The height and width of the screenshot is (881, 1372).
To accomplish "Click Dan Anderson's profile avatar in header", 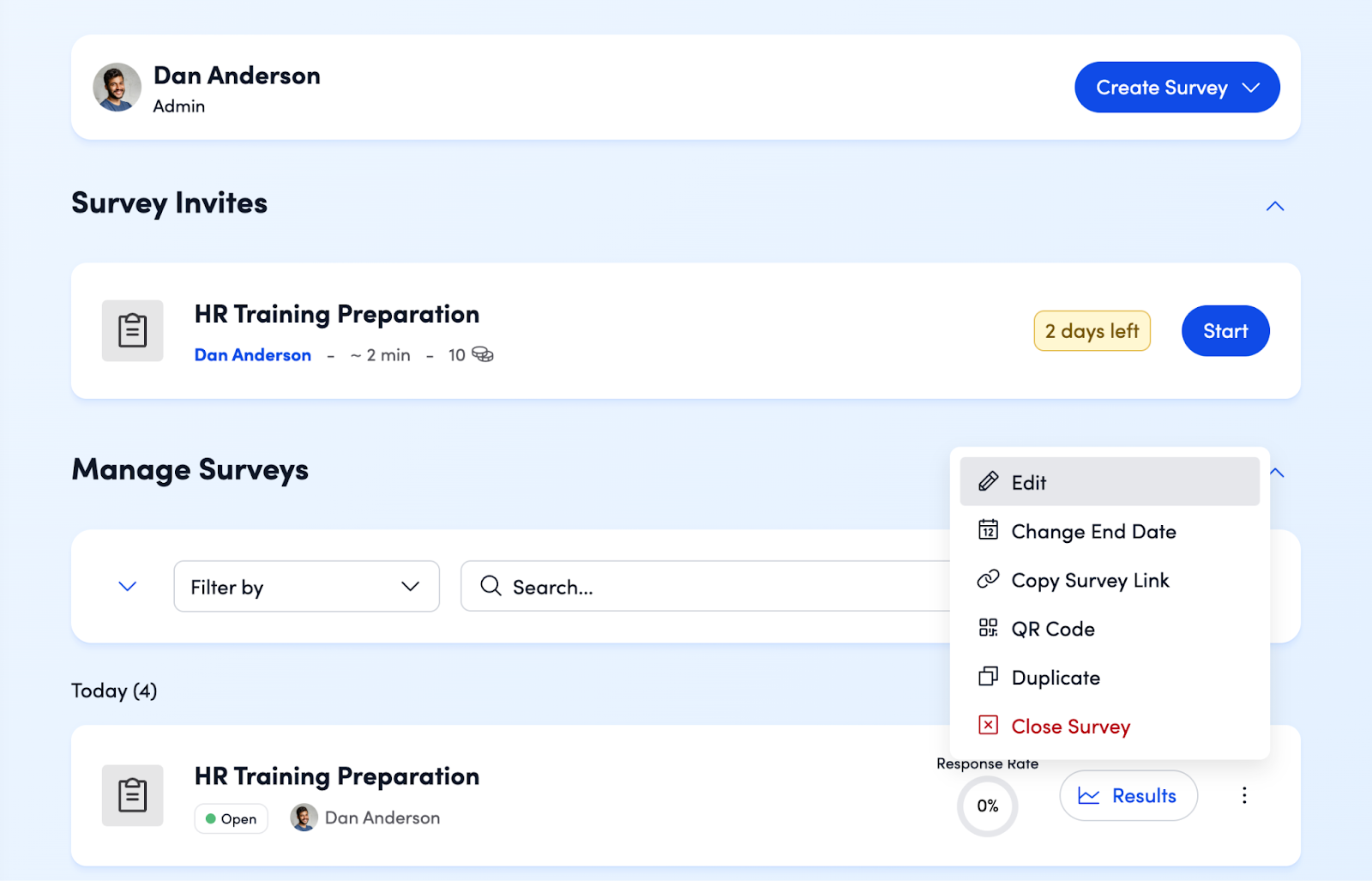I will (x=117, y=87).
